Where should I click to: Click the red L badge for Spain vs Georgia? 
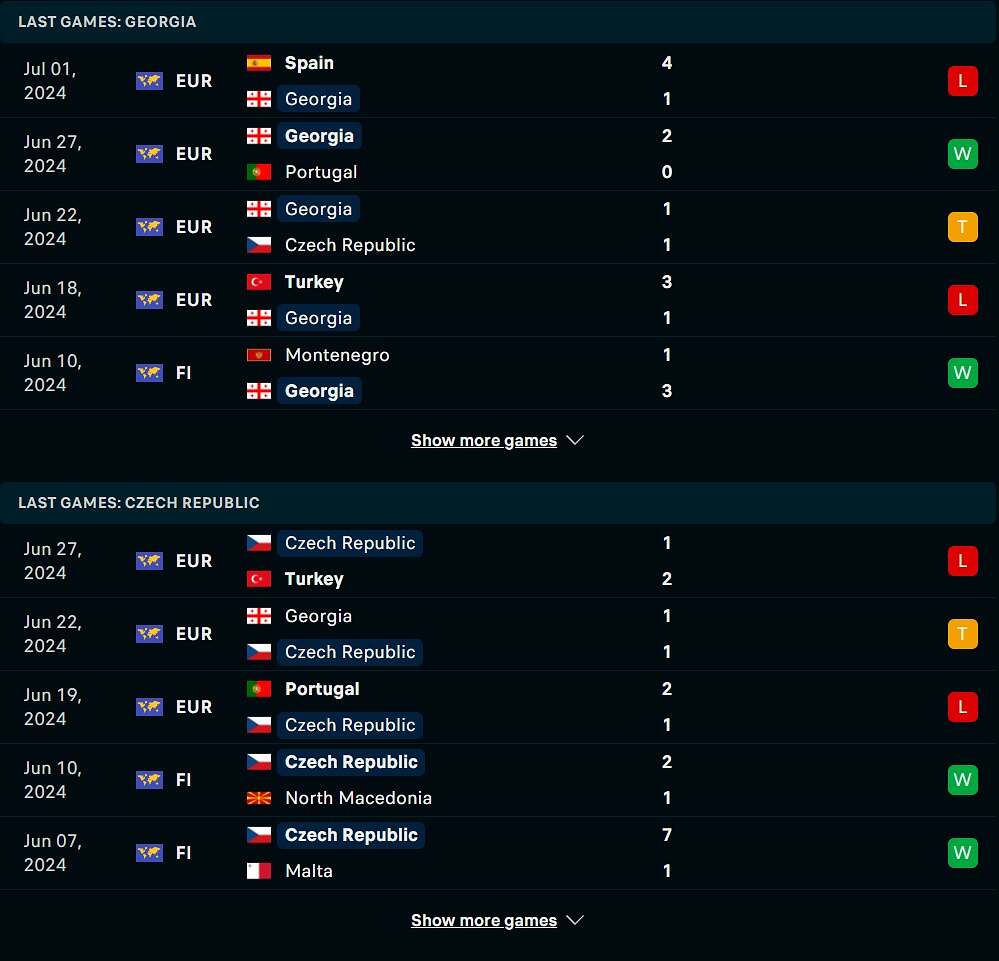pos(963,81)
